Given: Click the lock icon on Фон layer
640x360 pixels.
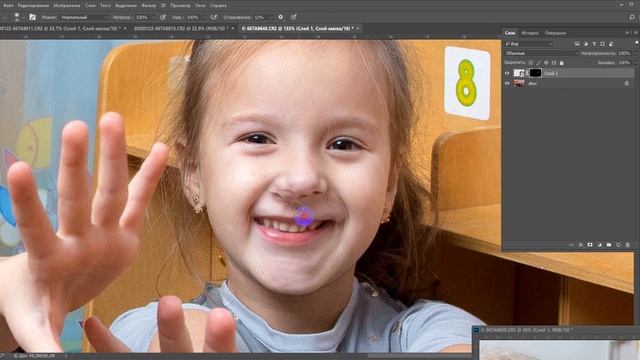Looking at the screenshot, I should point(627,83).
